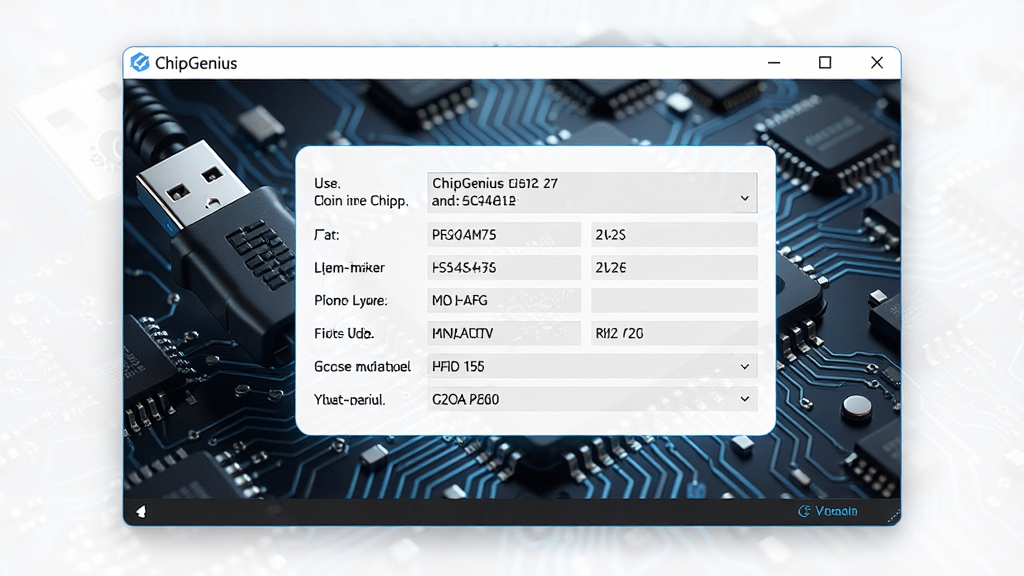The width and height of the screenshot is (1024, 576).
Task: Click the refresh icon beside Vomaln
Action: click(x=804, y=511)
